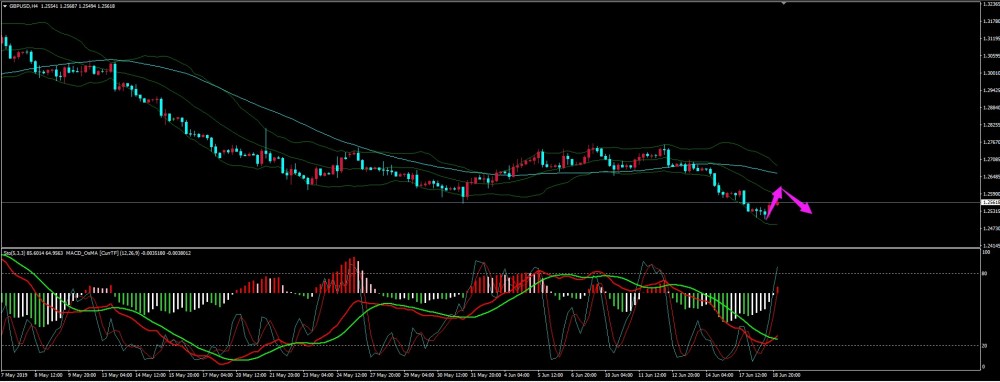This screenshot has height=382, width=1000.
Task: Click the GBPUSD,H4 symbol label
Action: click(x=24, y=6)
